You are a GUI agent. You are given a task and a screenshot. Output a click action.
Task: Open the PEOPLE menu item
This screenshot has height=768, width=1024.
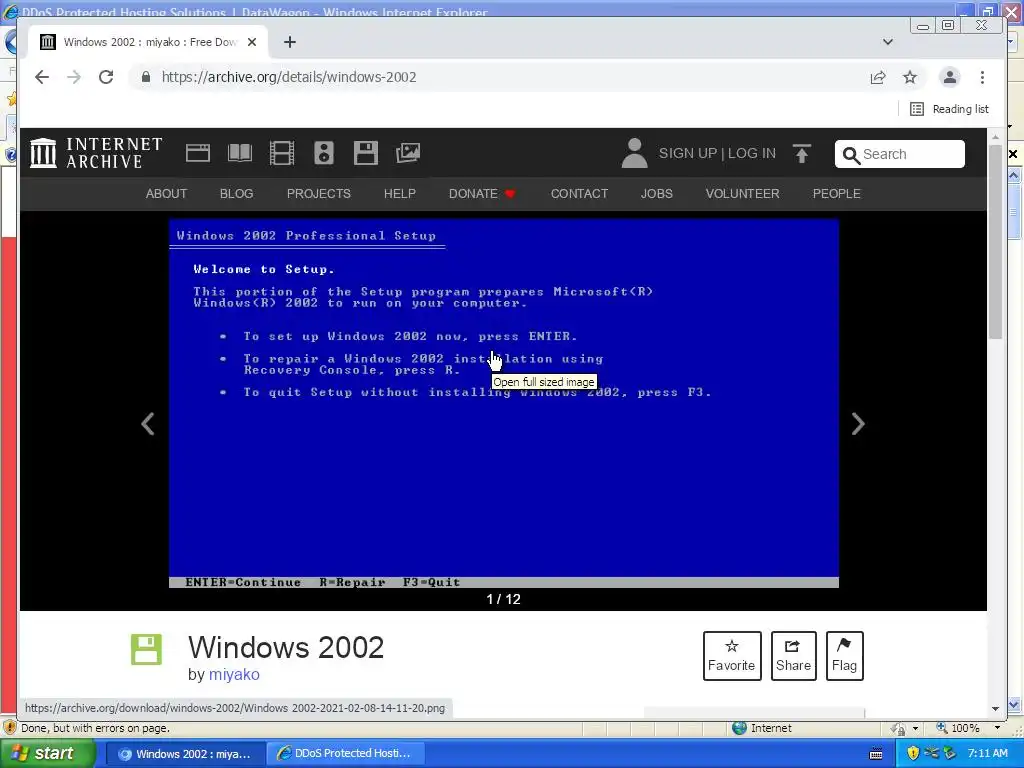[837, 193]
